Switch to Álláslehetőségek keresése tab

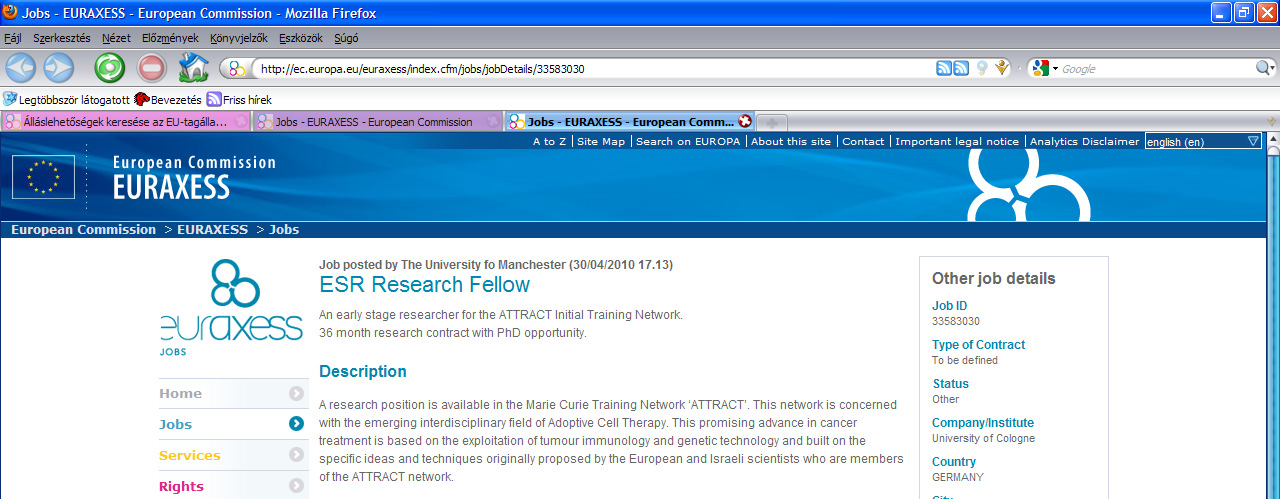125,122
